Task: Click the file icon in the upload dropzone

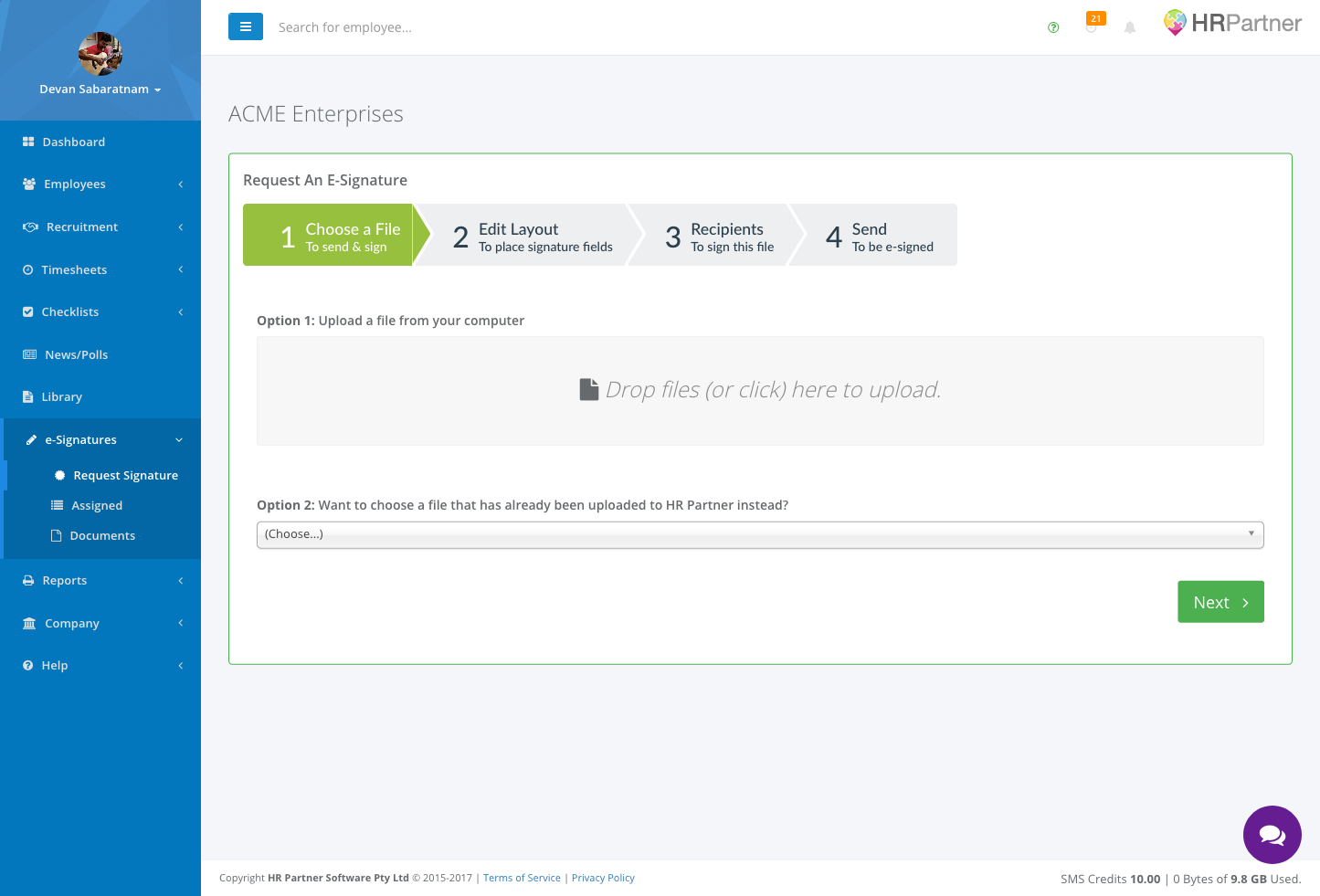Action: pyautogui.click(x=589, y=390)
